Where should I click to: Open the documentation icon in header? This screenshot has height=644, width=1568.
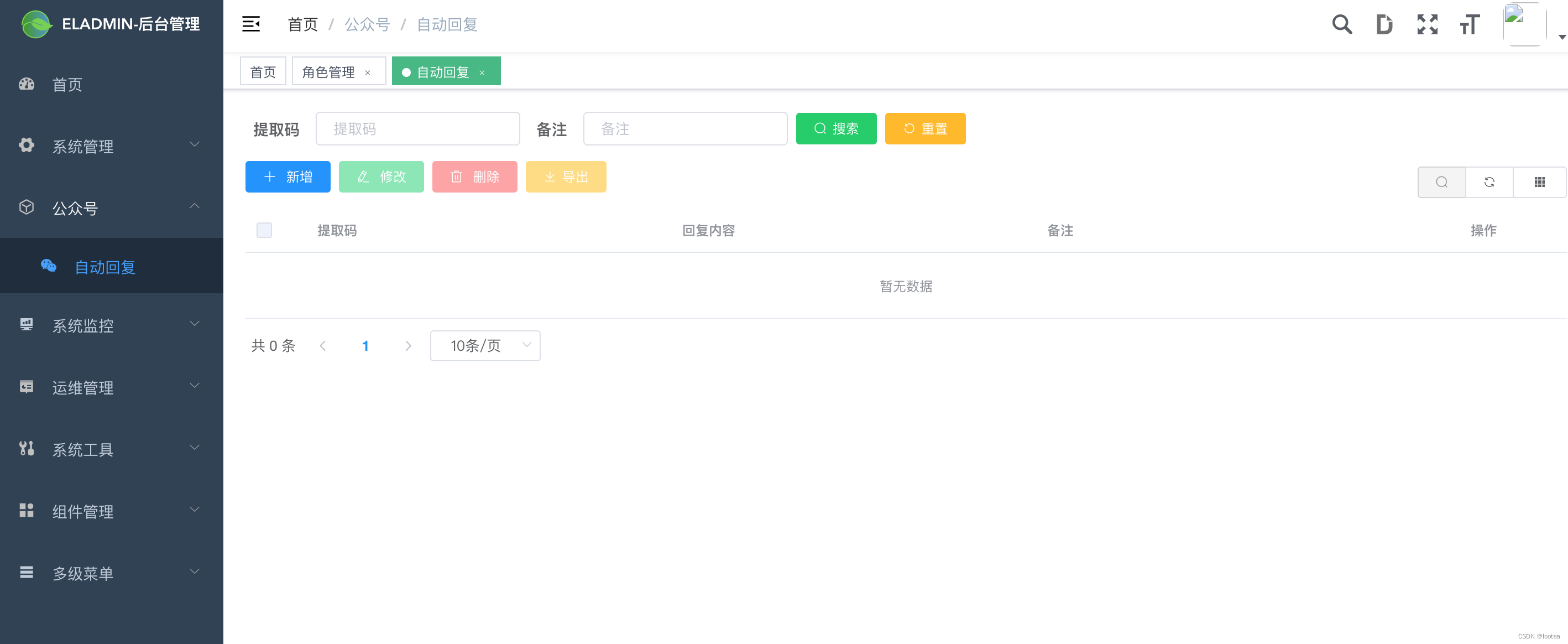pyautogui.click(x=1384, y=24)
